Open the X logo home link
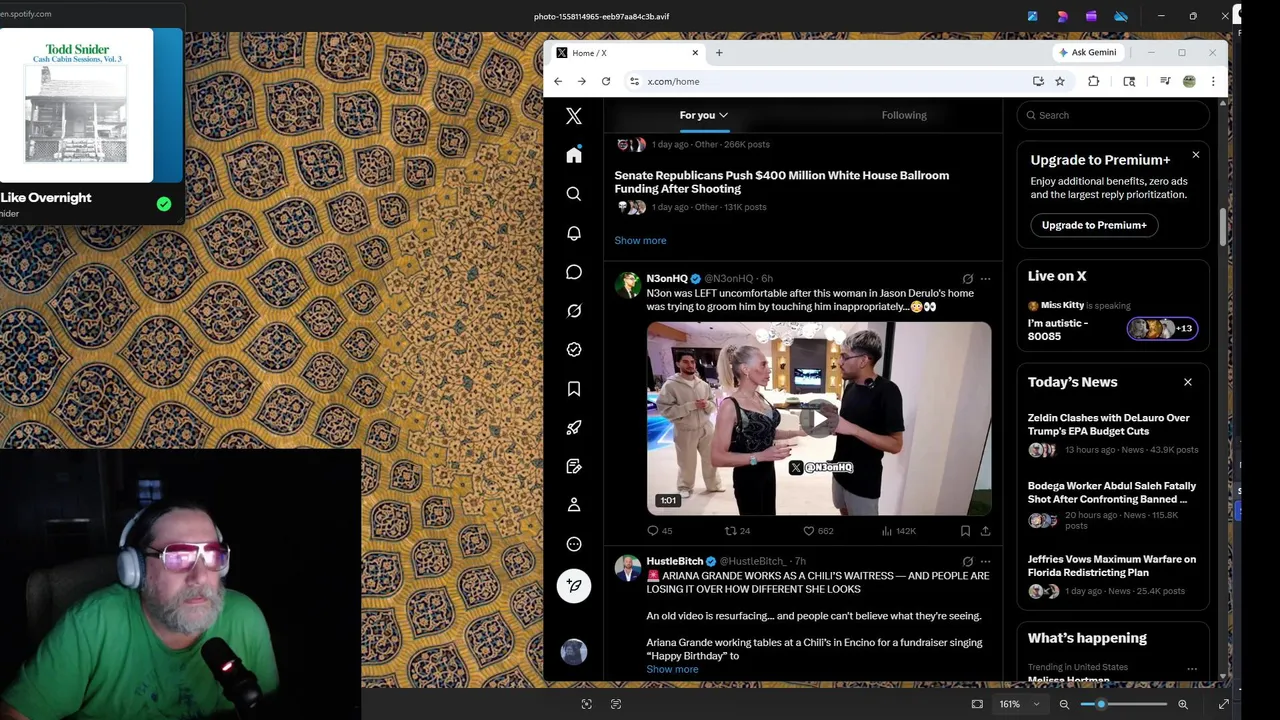 pos(574,116)
